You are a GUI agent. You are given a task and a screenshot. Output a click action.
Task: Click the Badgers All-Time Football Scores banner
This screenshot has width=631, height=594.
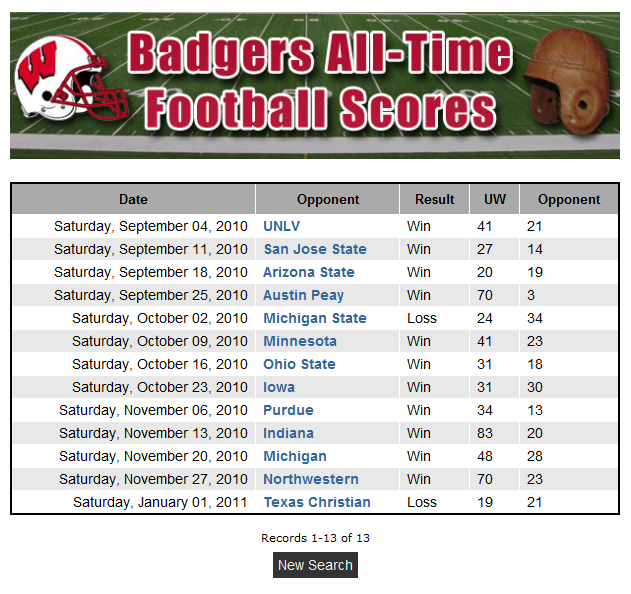click(315, 85)
